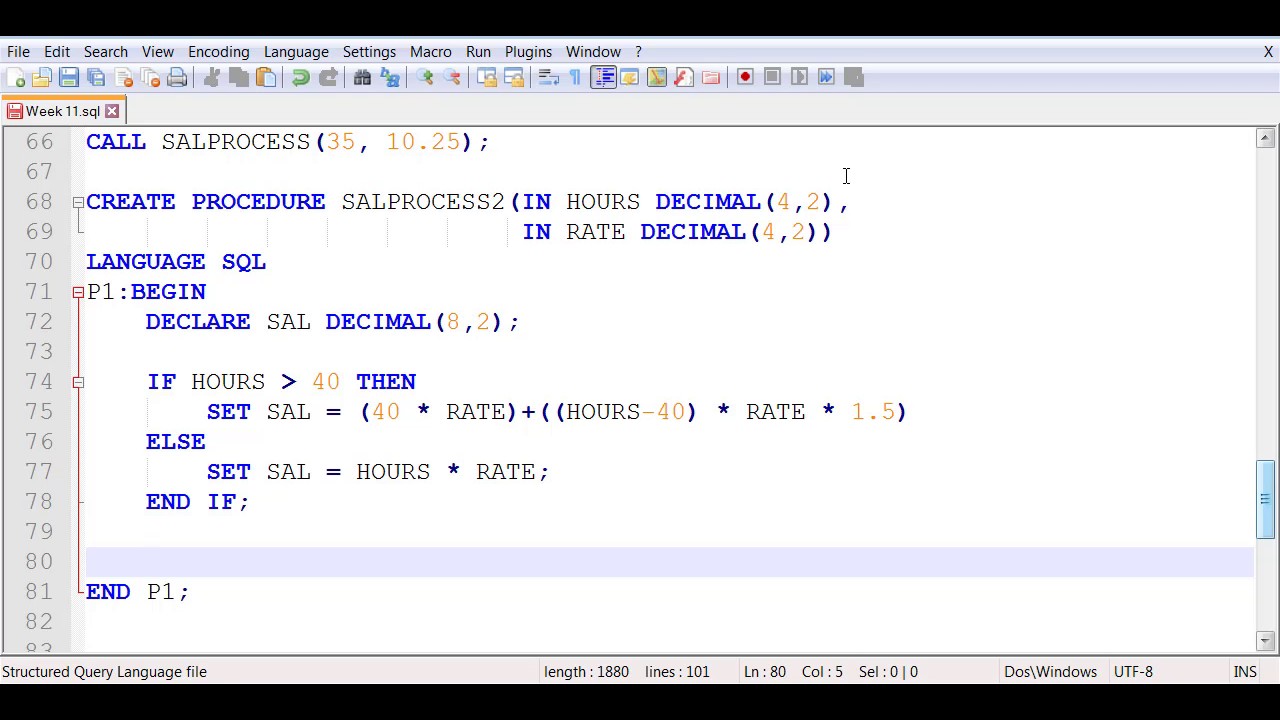Collapse the P1:BEGIN fold on line 71
Viewport: 1280px width, 720px height.
click(78, 292)
